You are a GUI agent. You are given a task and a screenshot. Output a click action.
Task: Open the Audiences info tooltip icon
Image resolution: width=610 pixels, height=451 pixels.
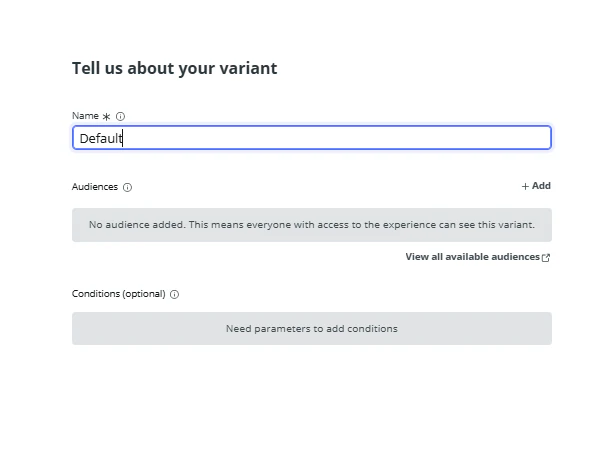click(x=128, y=188)
